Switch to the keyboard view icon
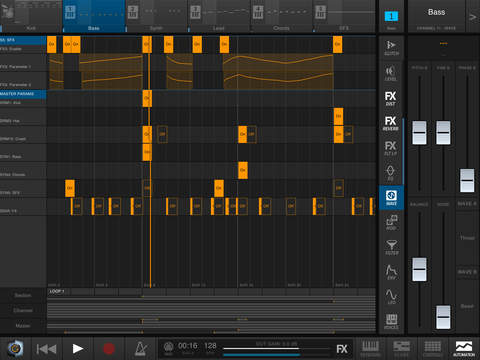480x360 pixels. tap(370, 349)
